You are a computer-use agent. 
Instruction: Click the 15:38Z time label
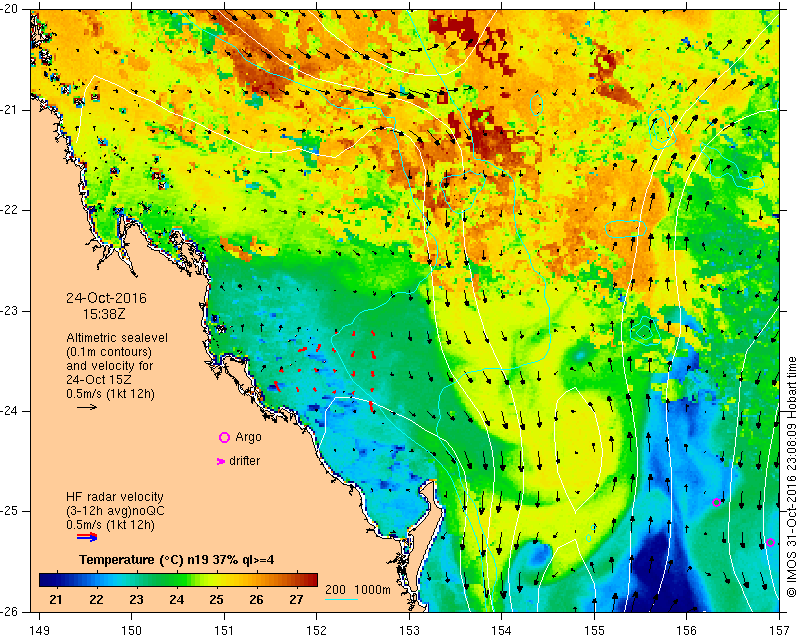(104, 314)
